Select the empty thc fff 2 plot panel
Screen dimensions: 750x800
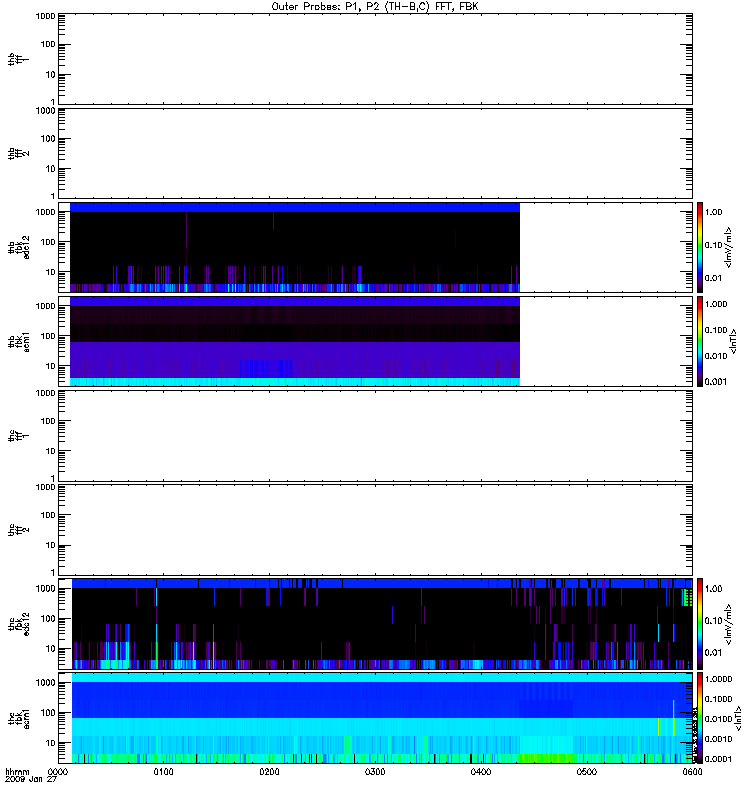point(376,530)
